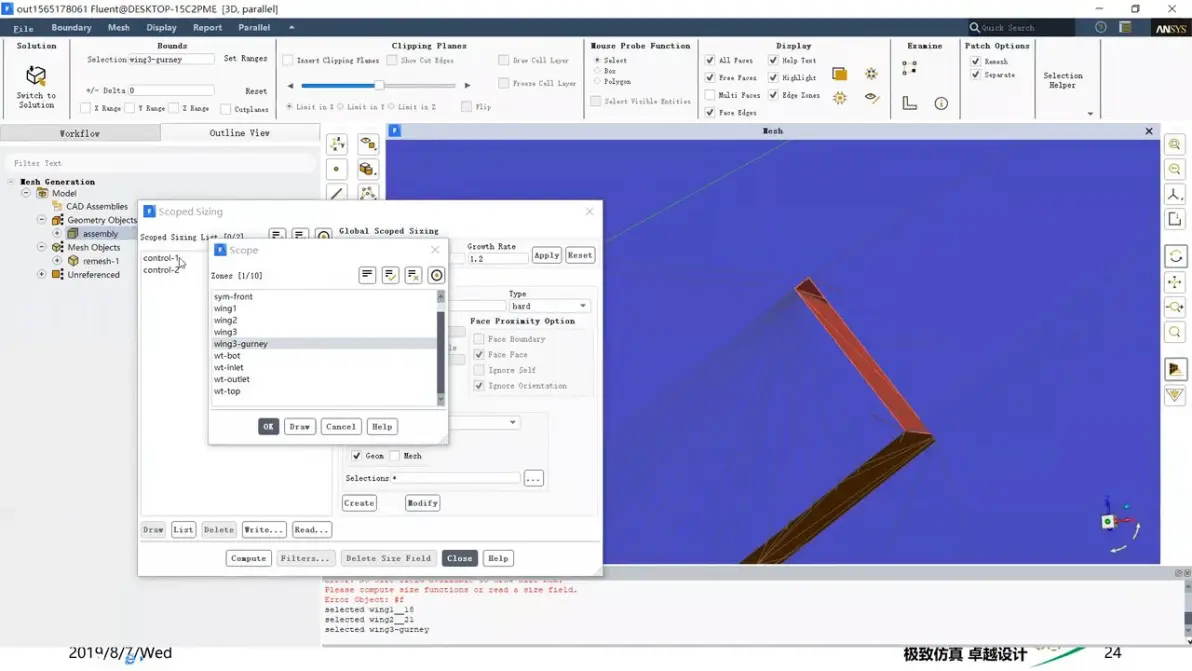Viewport: 1192px width, 671px height.
Task: Open the Type dropdown showing hard
Action: click(549, 306)
